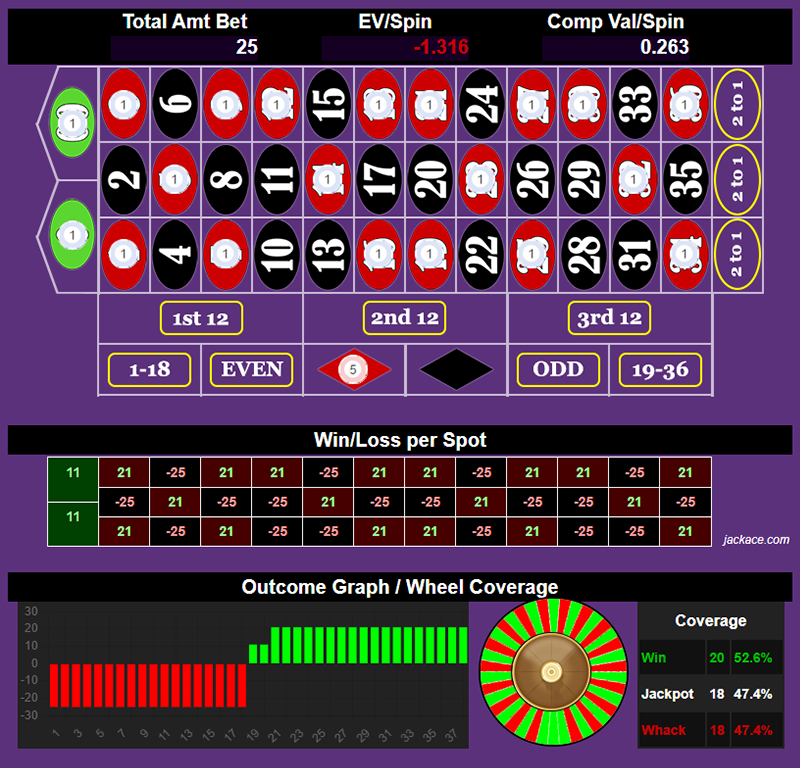Click the roulette wheel coverage graphic
The height and width of the screenshot is (768, 800).
point(553,672)
